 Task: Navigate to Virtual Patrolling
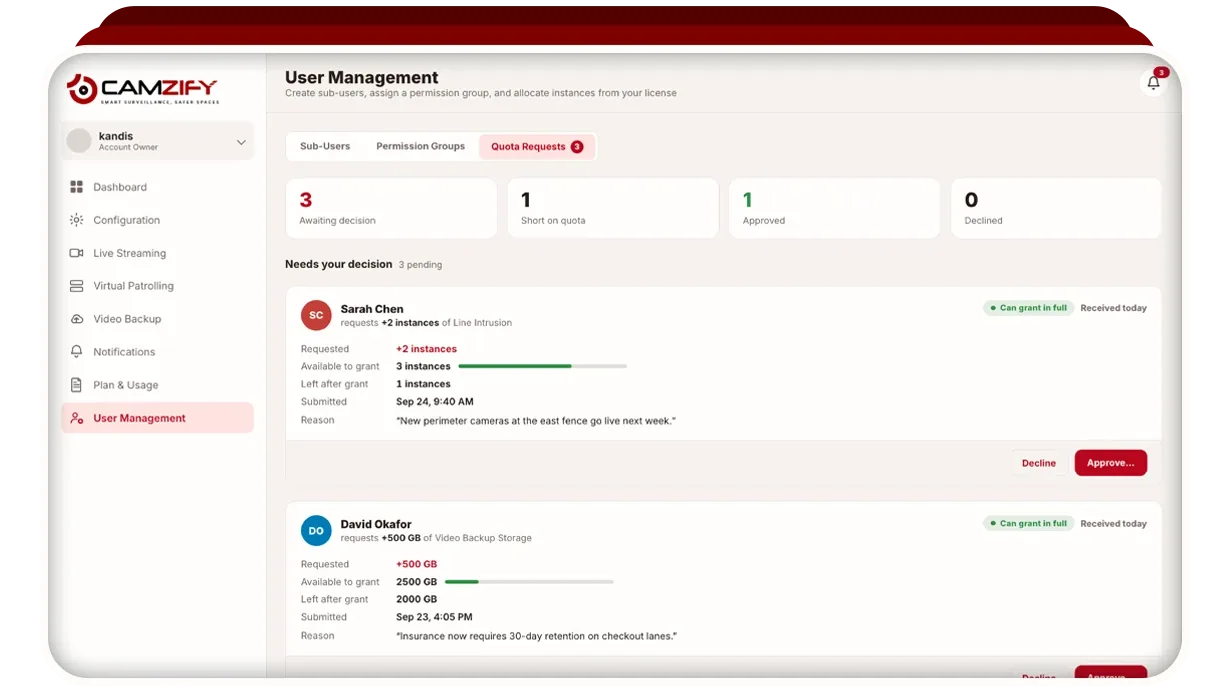coord(157,286)
